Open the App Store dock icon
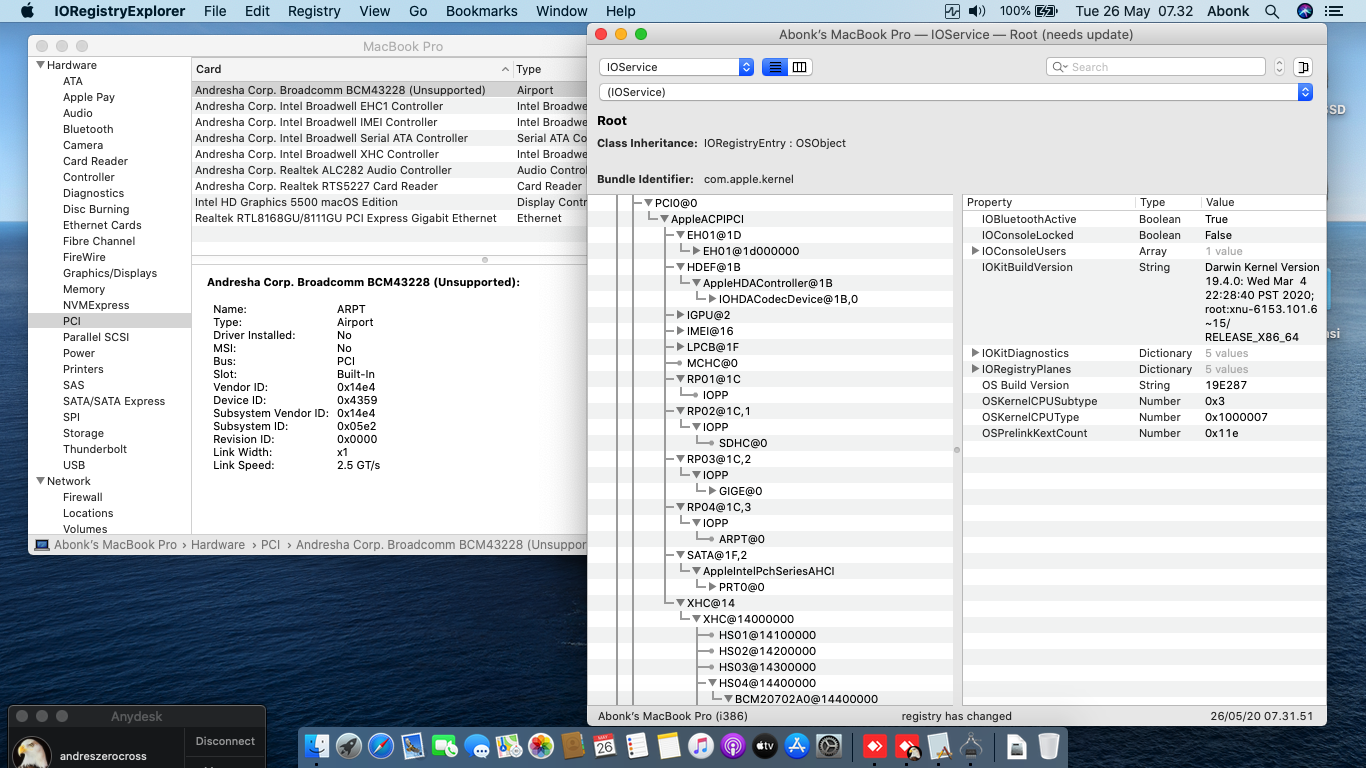Image resolution: width=1366 pixels, height=768 pixels. [x=797, y=746]
